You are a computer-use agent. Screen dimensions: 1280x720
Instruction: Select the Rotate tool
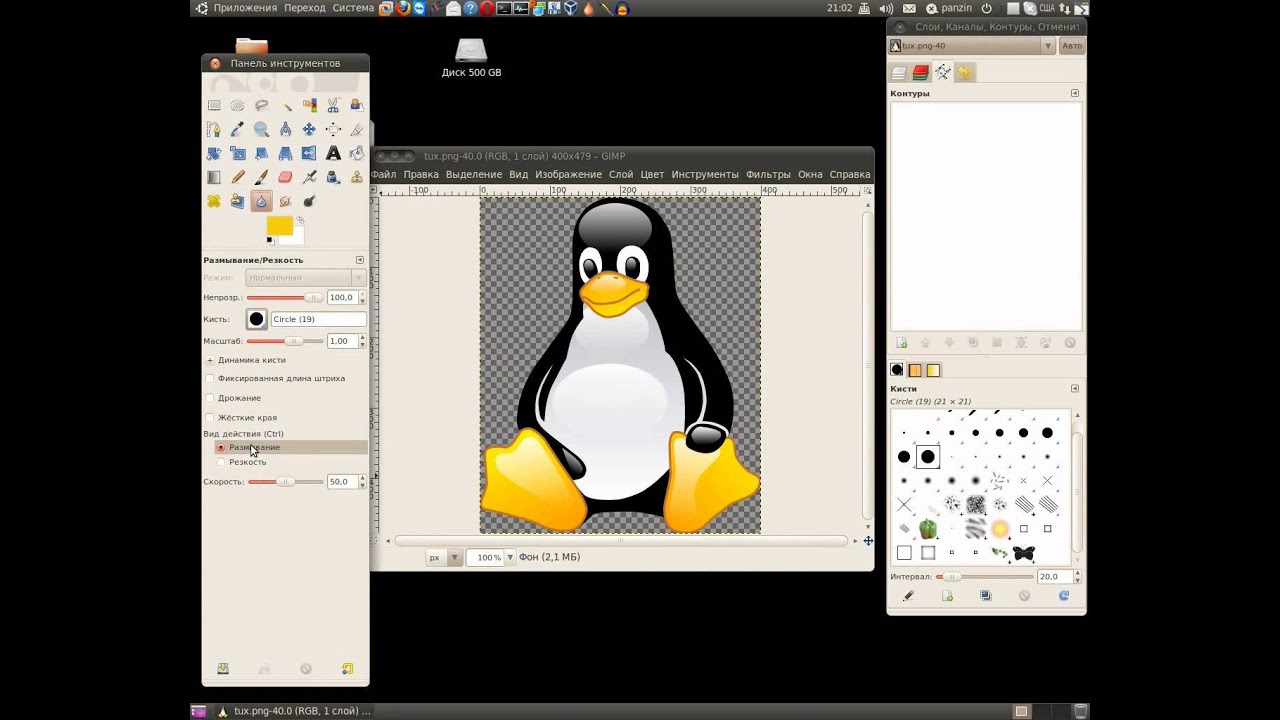[x=214, y=153]
